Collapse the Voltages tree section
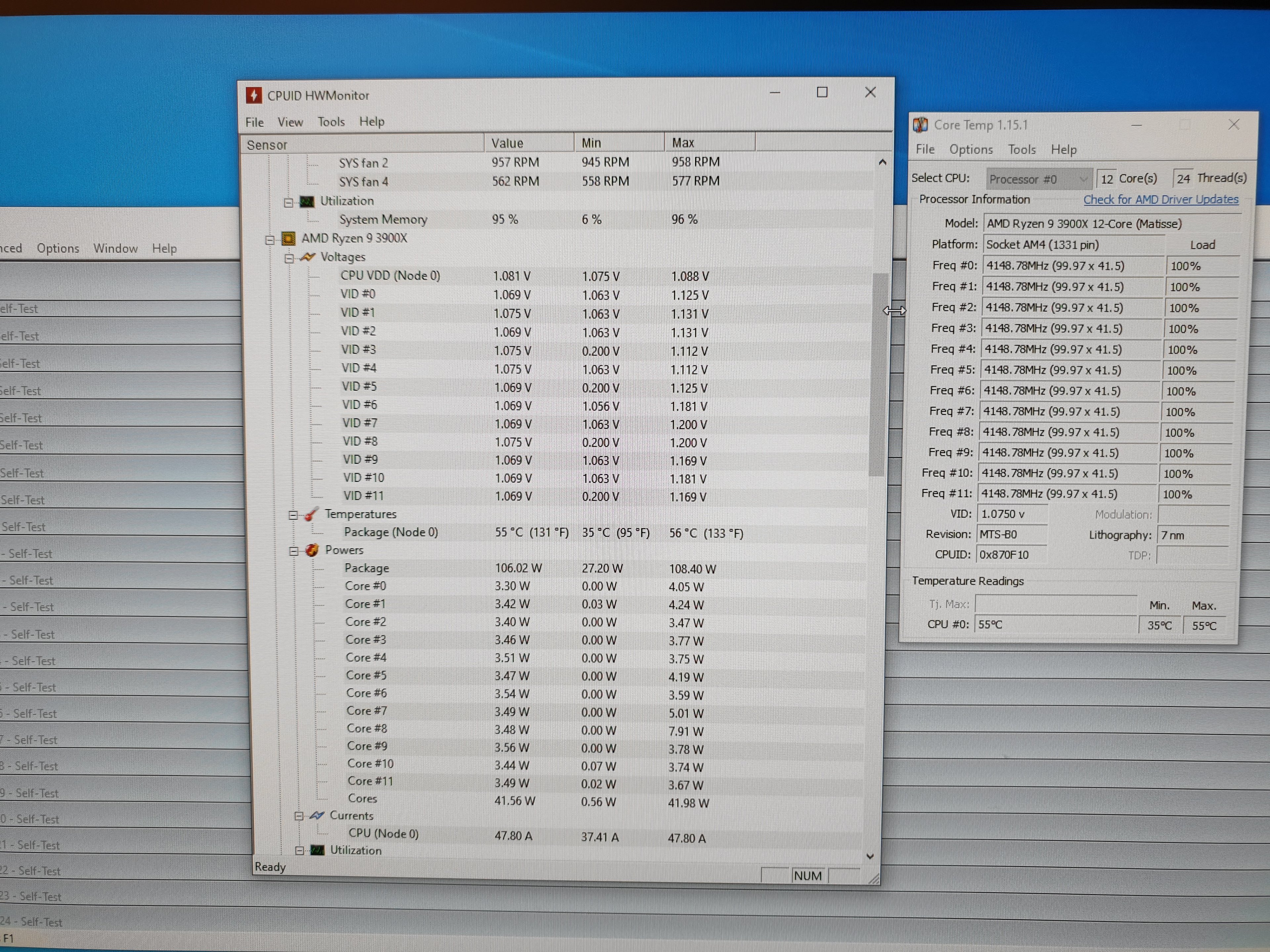 point(289,258)
